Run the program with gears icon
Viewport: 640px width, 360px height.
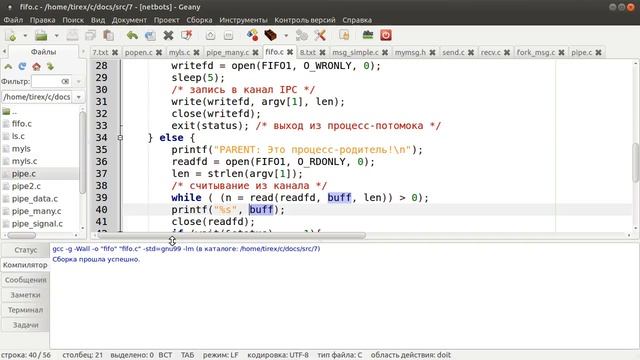pyautogui.click(x=302, y=36)
